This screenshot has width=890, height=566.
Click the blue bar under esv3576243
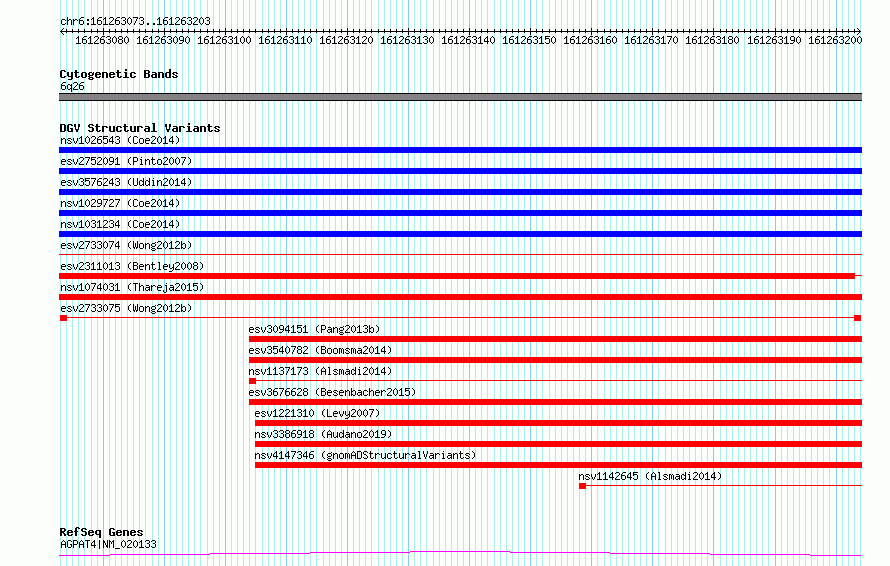pyautogui.click(x=460, y=192)
